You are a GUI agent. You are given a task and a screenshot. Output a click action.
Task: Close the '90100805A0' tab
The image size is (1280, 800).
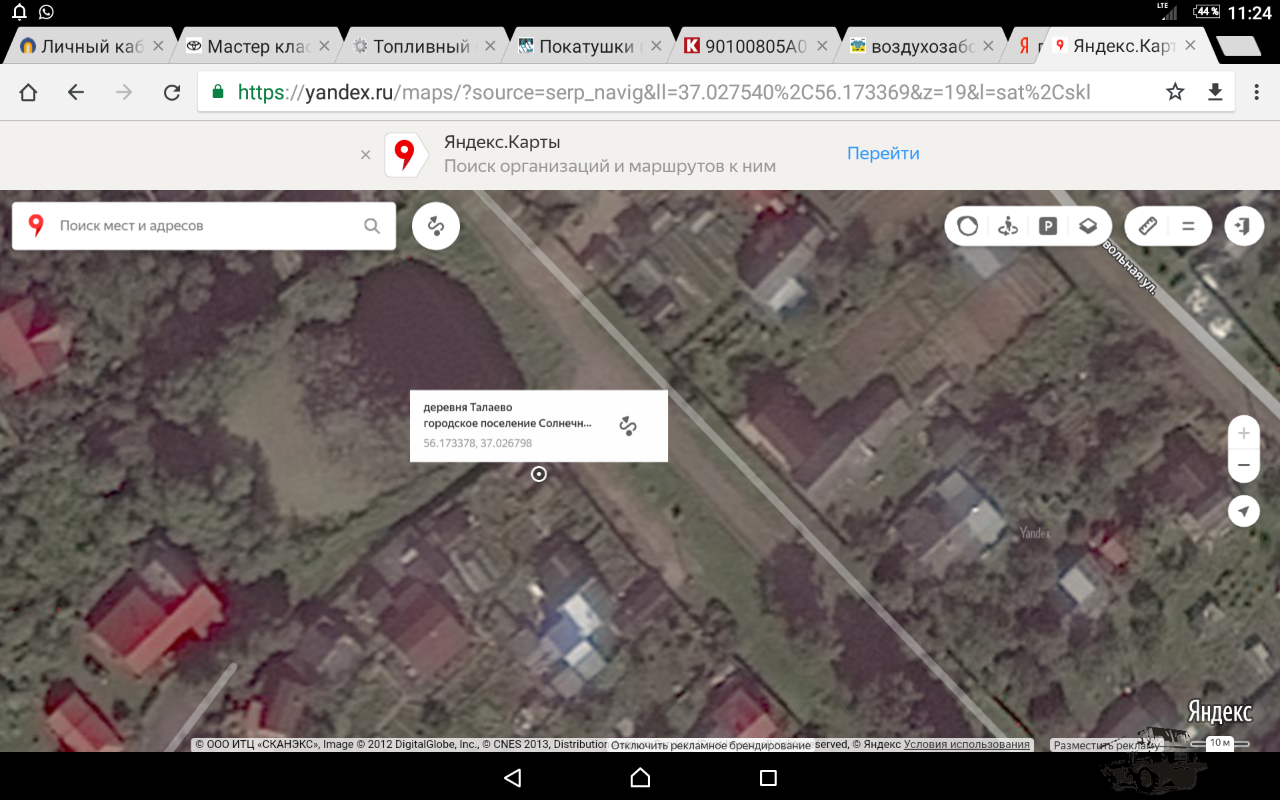coord(823,46)
